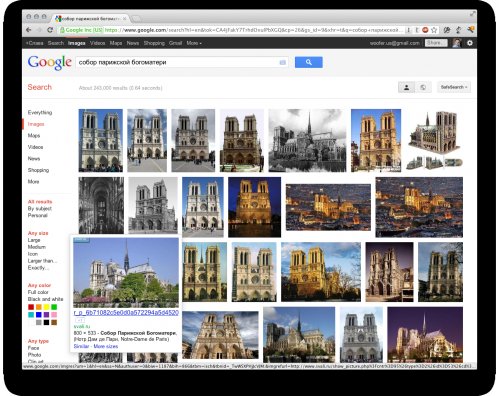Pick the yellow color swatch filter

(46, 307)
